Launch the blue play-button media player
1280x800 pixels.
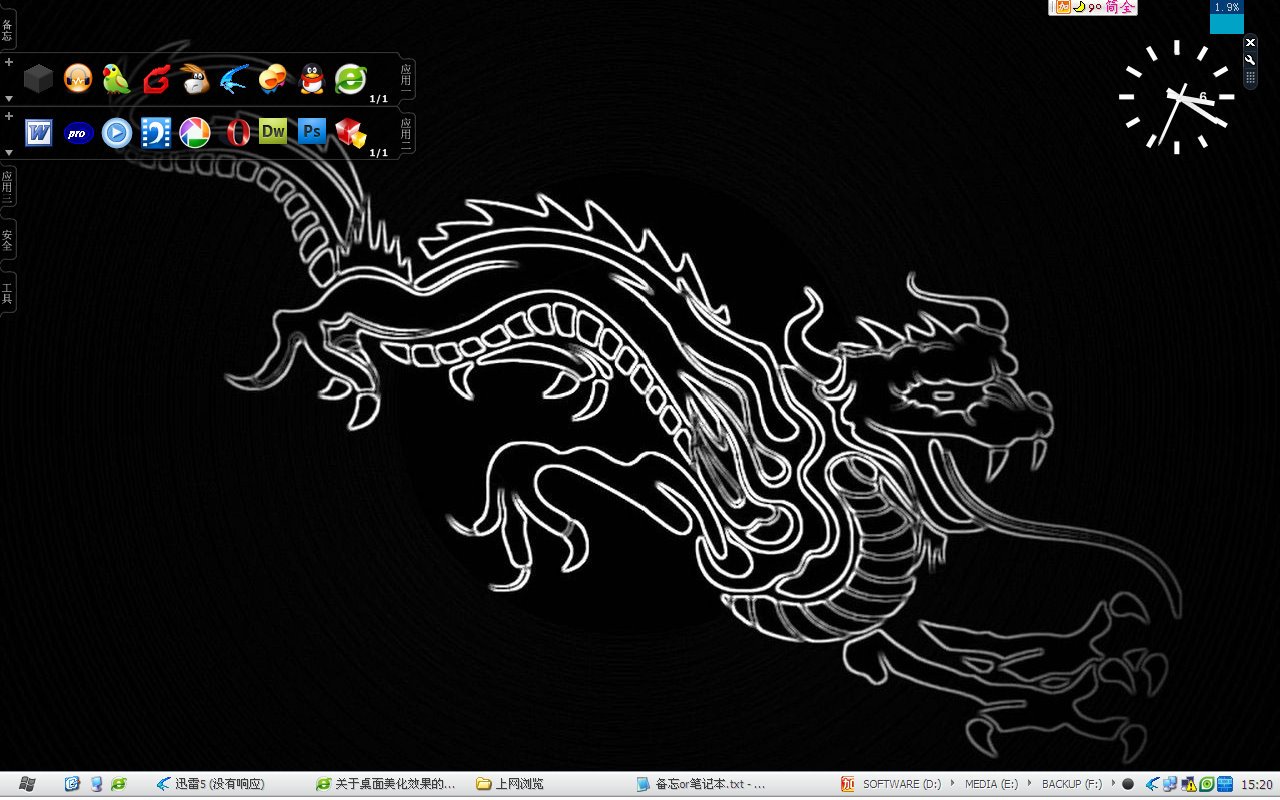point(117,132)
